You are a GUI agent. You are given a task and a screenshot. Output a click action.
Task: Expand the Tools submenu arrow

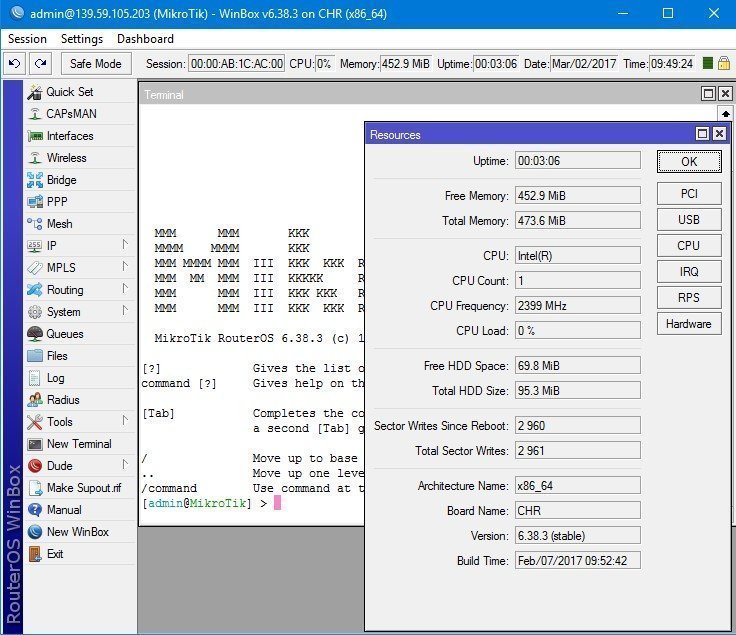click(x=125, y=421)
